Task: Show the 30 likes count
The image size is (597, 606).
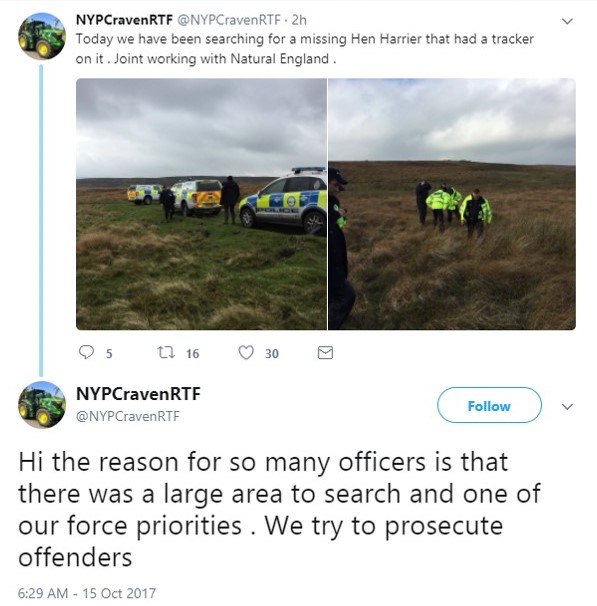Action: pyautogui.click(x=272, y=354)
